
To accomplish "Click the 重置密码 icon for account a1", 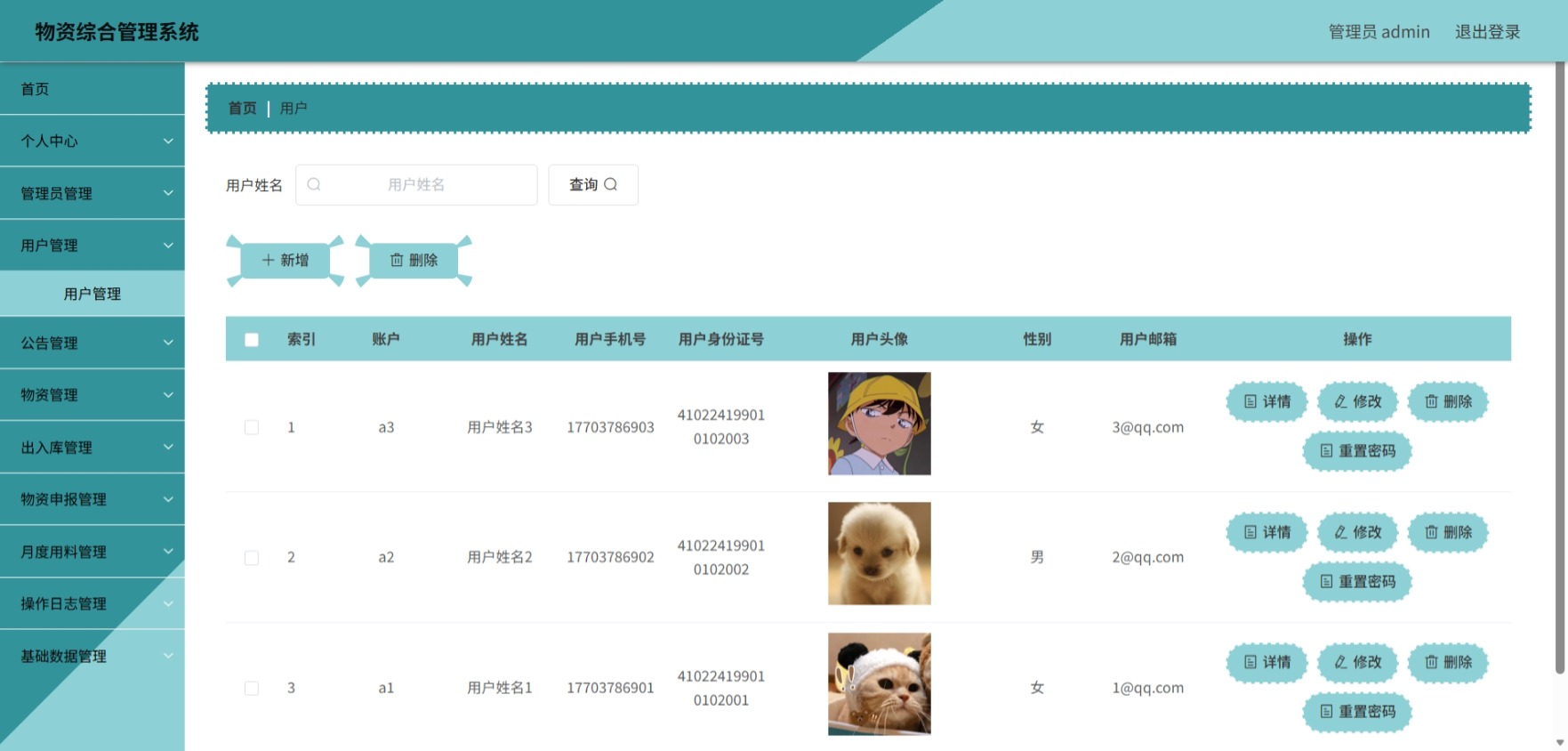I will 1326,712.
